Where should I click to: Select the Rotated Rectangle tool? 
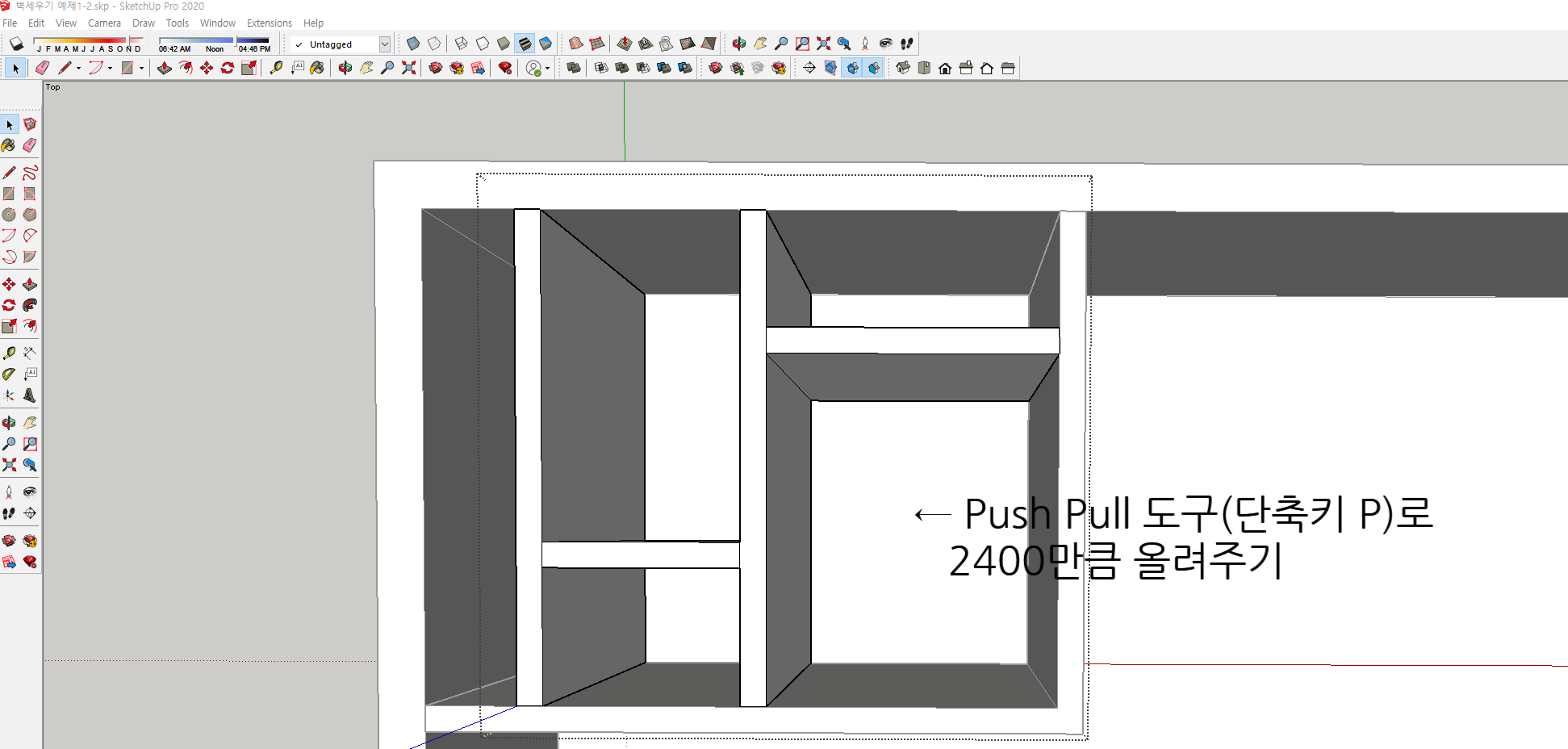[x=30, y=194]
